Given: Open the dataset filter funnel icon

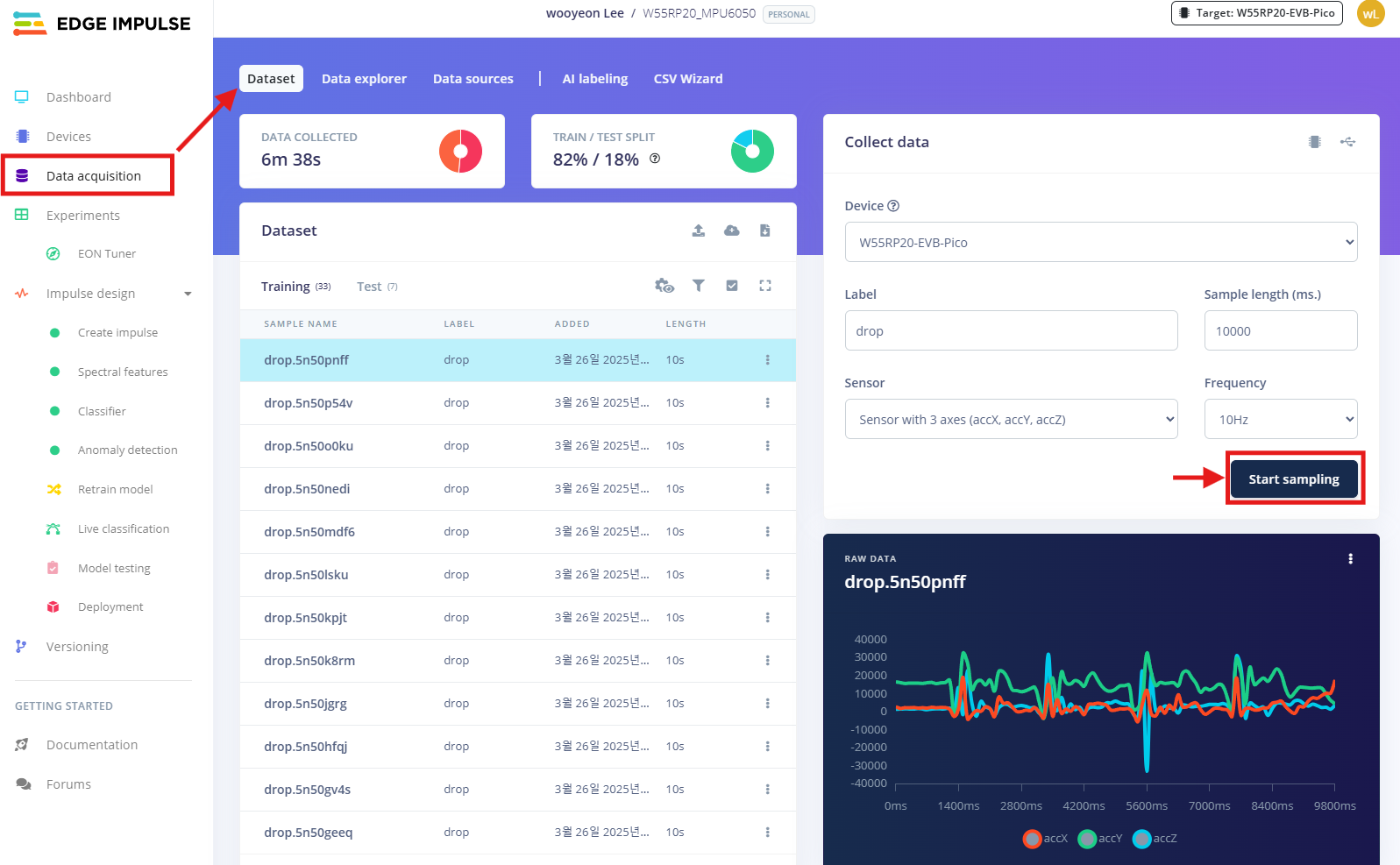Looking at the screenshot, I should pyautogui.click(x=698, y=286).
